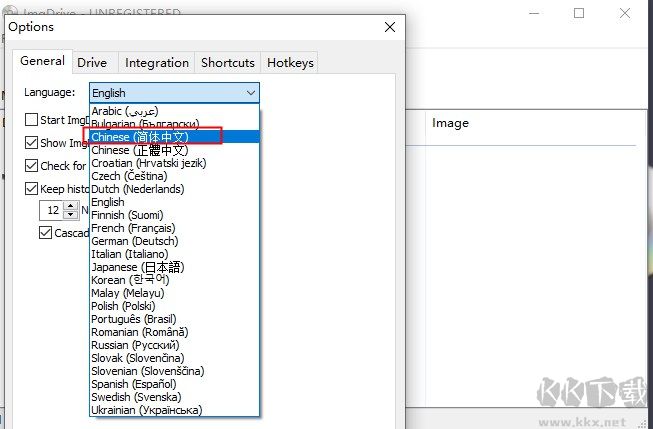The width and height of the screenshot is (653, 429).
Task: Decrease the history count with down arrow
Action: (71, 215)
